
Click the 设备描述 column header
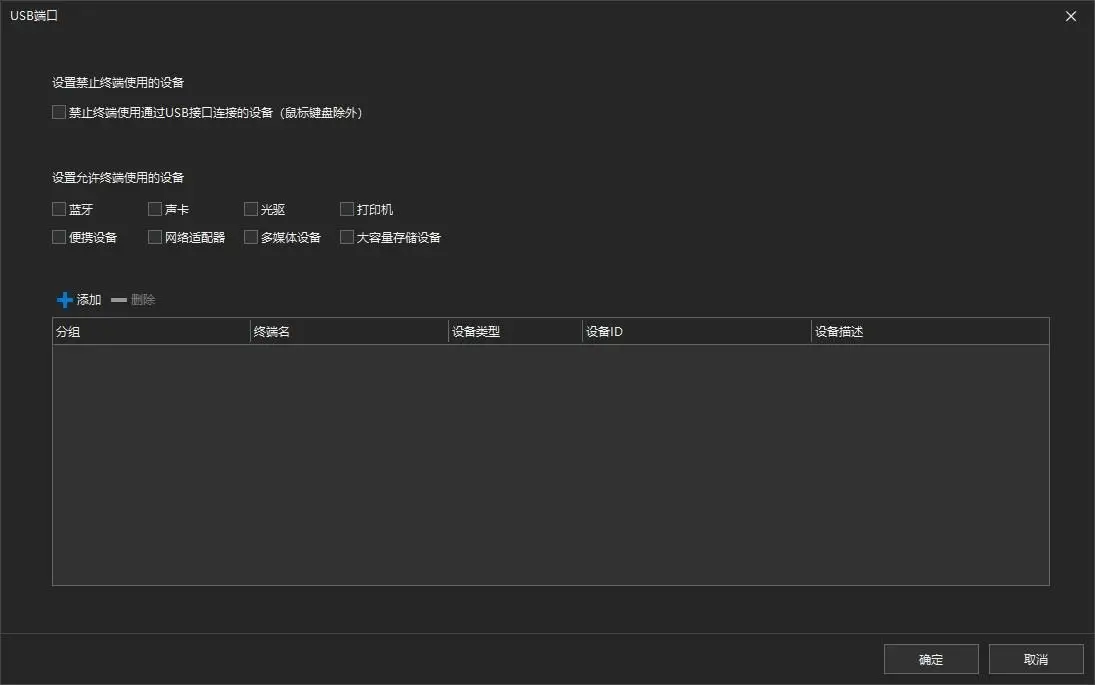coord(930,332)
